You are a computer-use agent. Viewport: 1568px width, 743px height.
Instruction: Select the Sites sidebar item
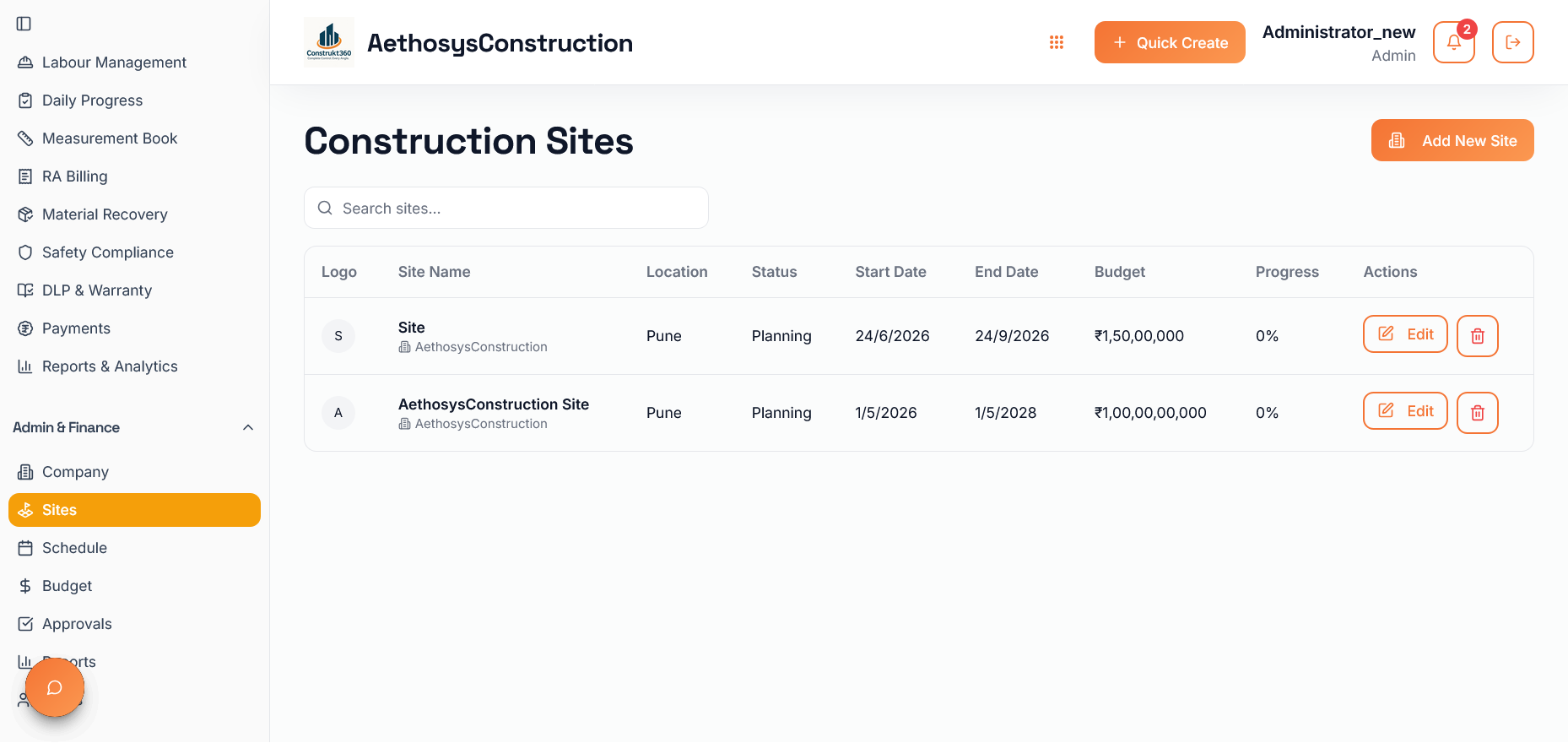pos(134,510)
